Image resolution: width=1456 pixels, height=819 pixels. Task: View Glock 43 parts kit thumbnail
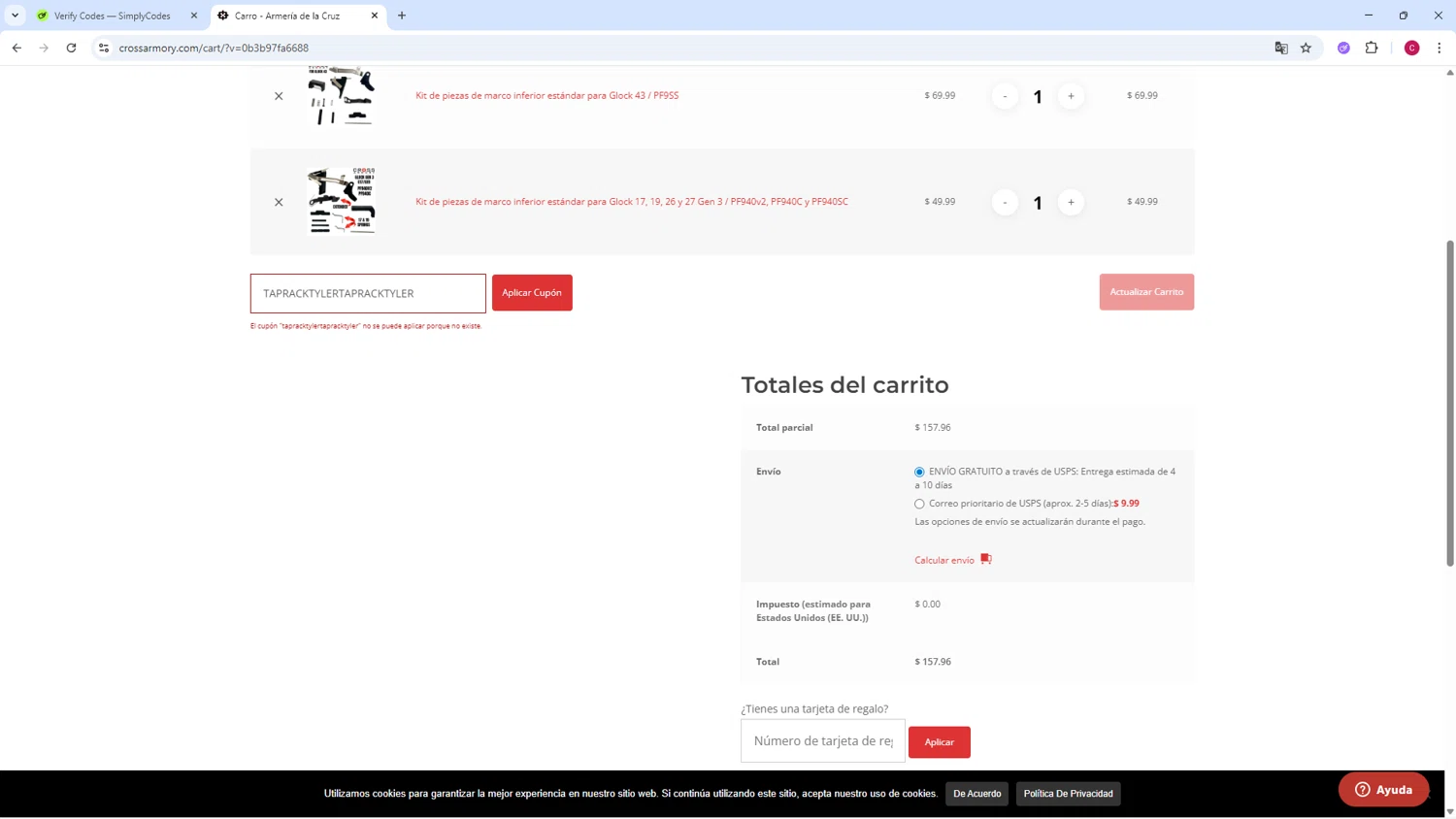click(341, 95)
